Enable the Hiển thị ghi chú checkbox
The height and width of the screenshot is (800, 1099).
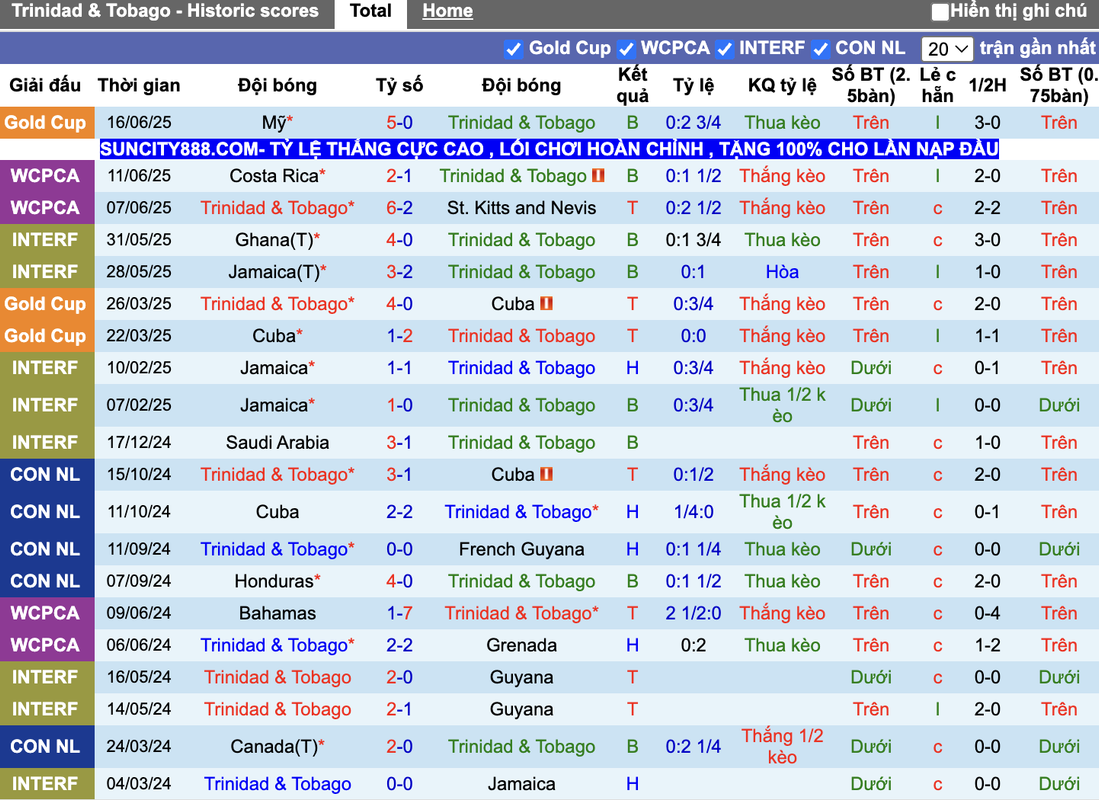[x=940, y=12]
